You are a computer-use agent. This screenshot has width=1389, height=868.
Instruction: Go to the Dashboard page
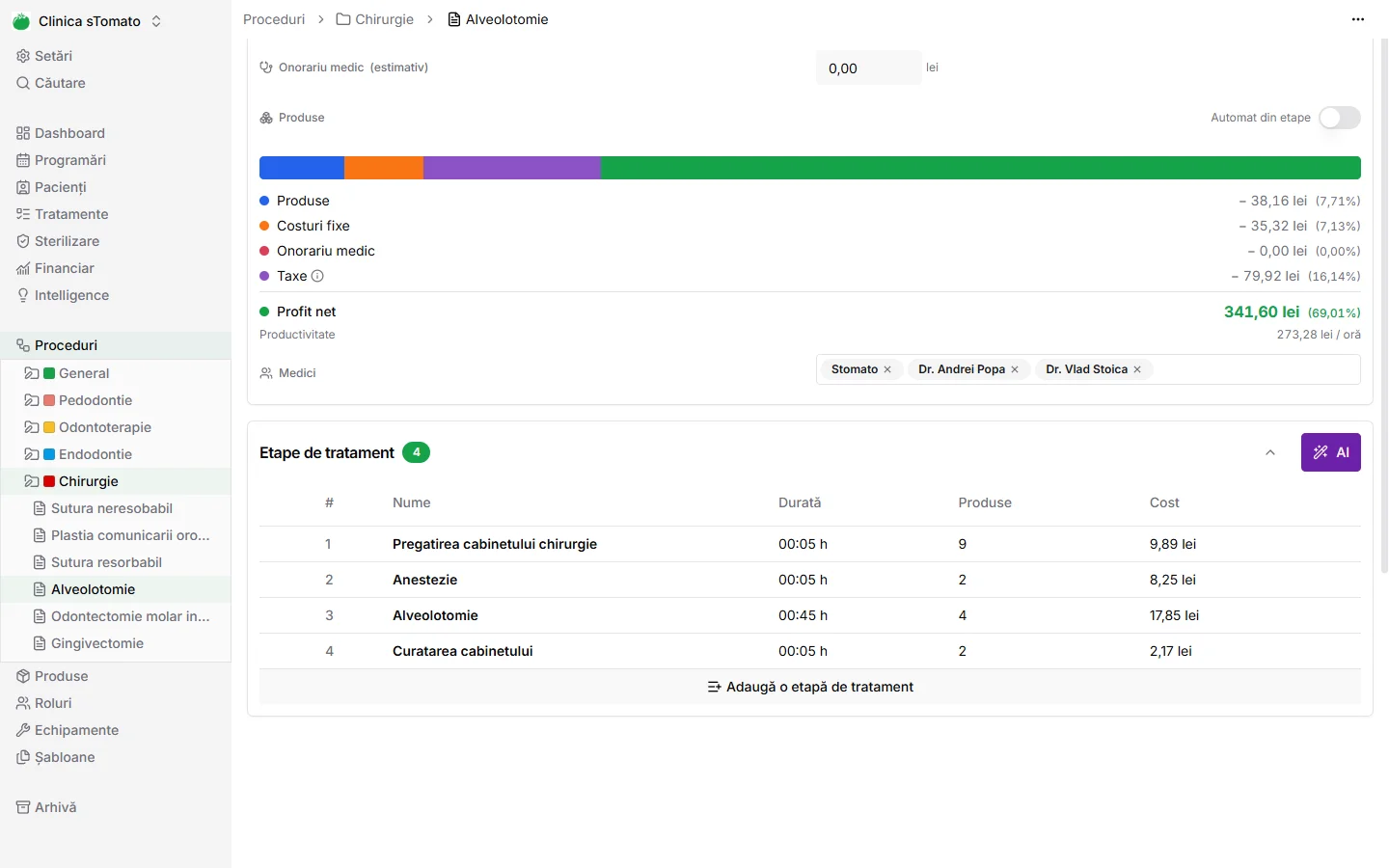(x=61, y=133)
